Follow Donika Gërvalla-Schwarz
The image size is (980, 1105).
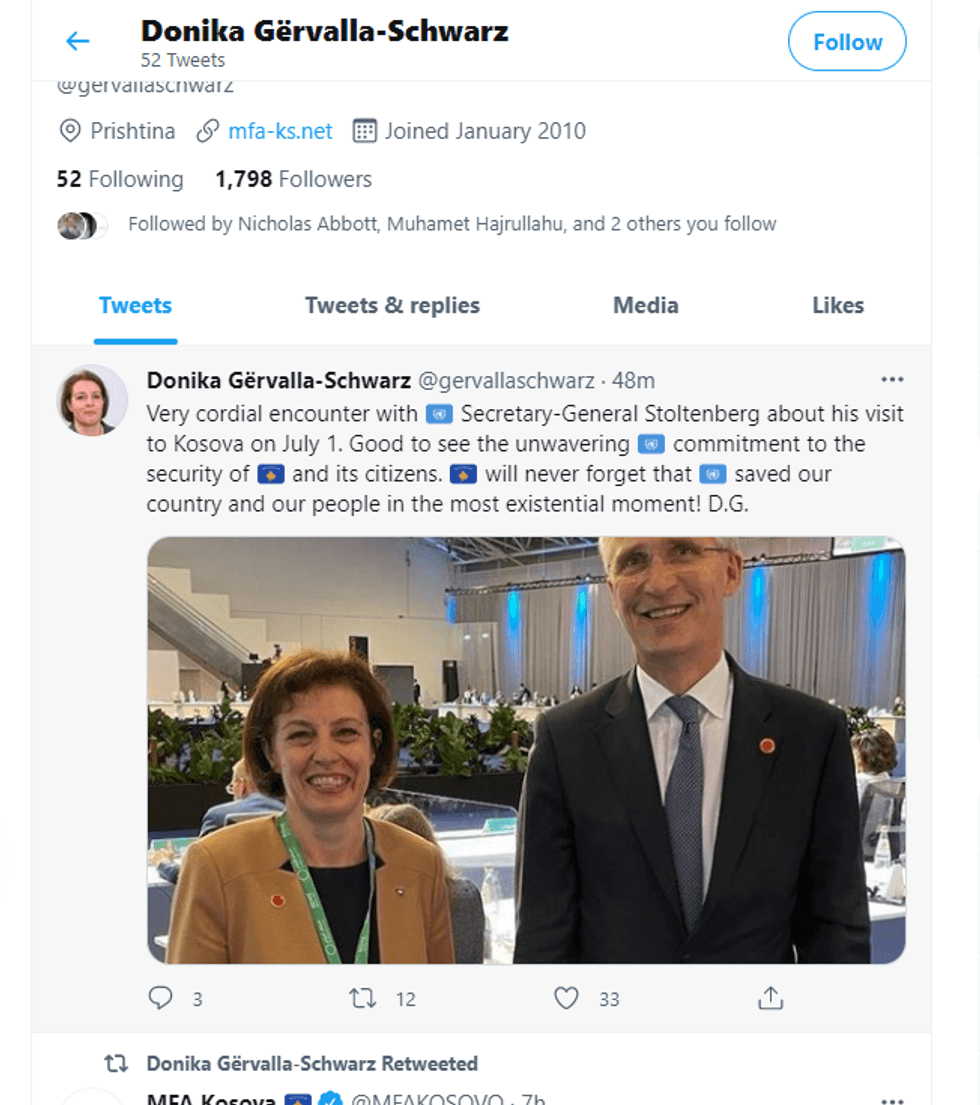point(846,42)
